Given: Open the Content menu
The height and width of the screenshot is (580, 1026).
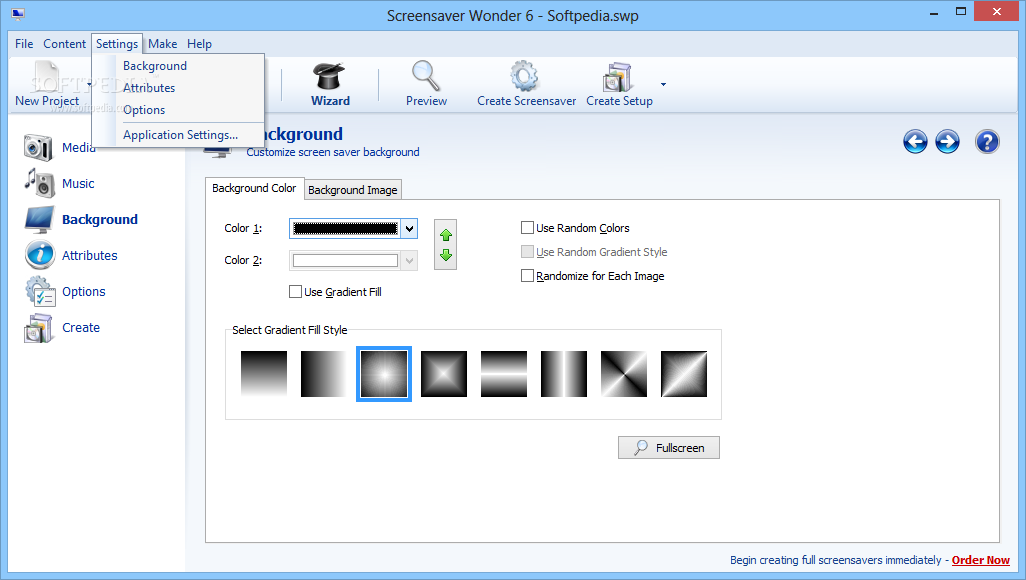Looking at the screenshot, I should click(64, 44).
